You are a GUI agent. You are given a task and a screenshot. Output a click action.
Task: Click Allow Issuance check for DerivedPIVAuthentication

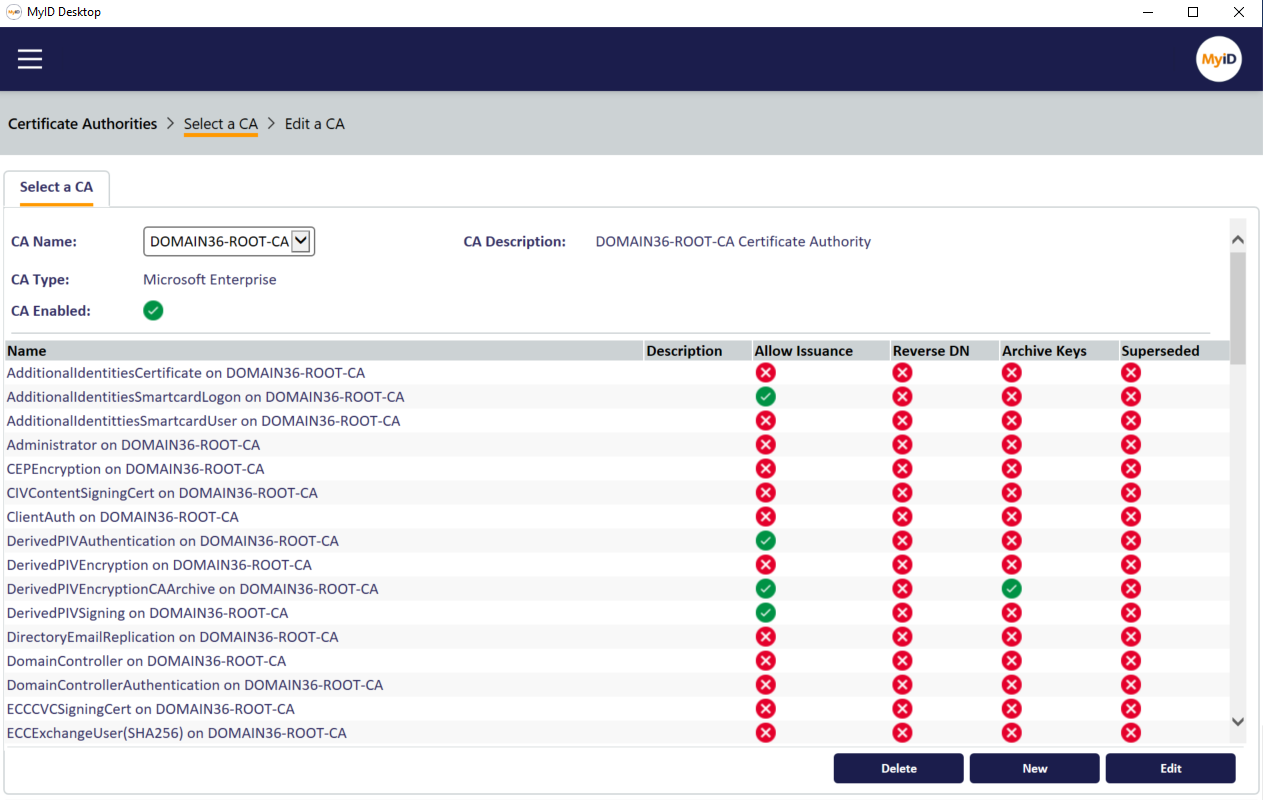(x=766, y=541)
